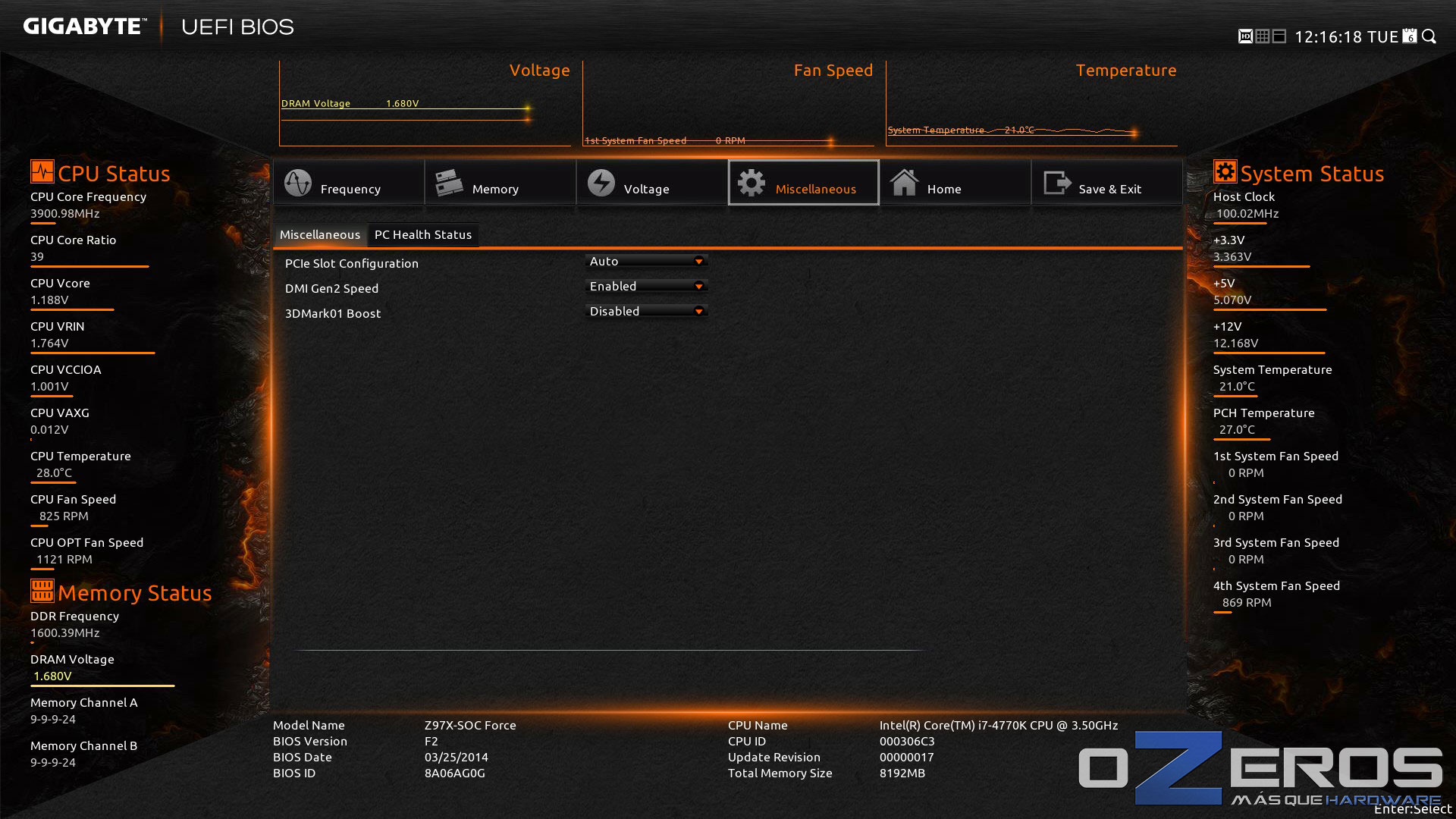Click the +5V rail 5.070V reading

pyautogui.click(x=1232, y=300)
